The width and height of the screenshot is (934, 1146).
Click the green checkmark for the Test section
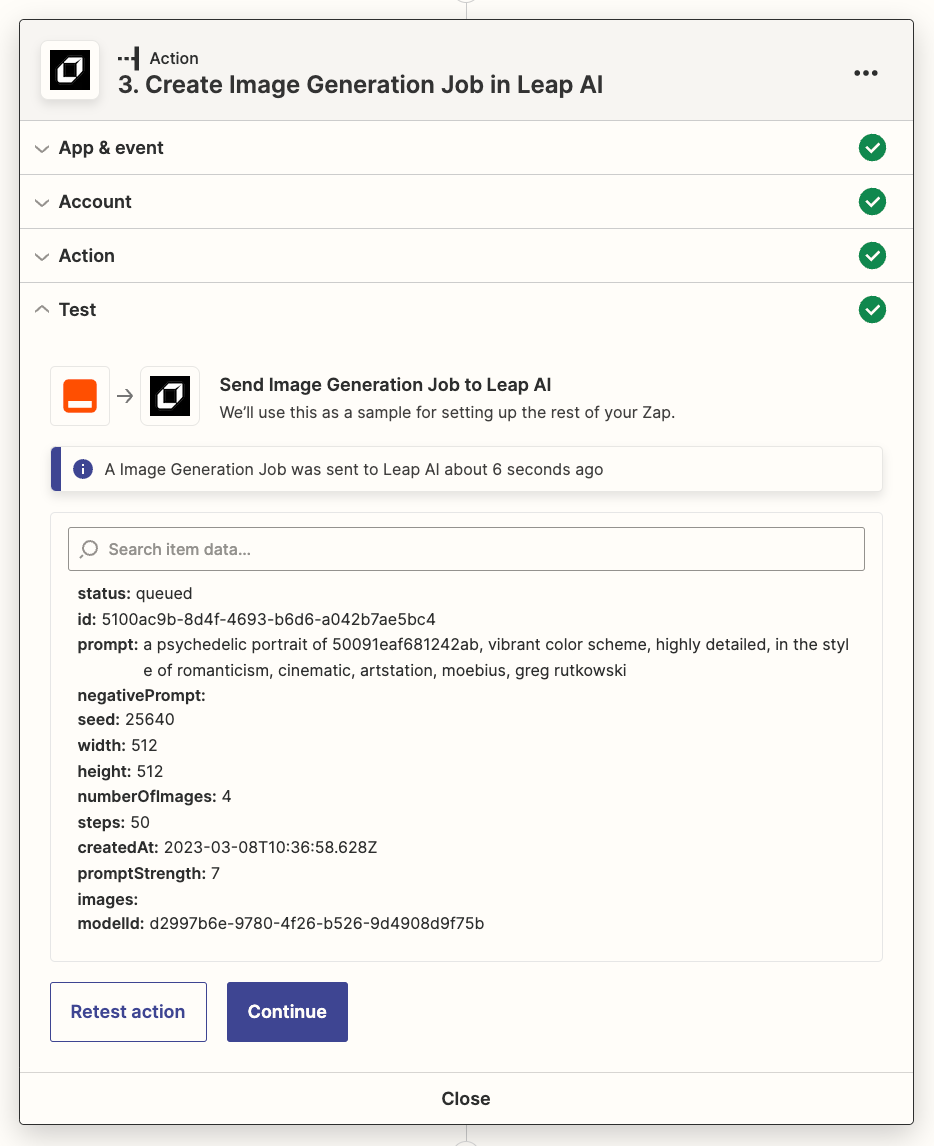tap(872, 310)
